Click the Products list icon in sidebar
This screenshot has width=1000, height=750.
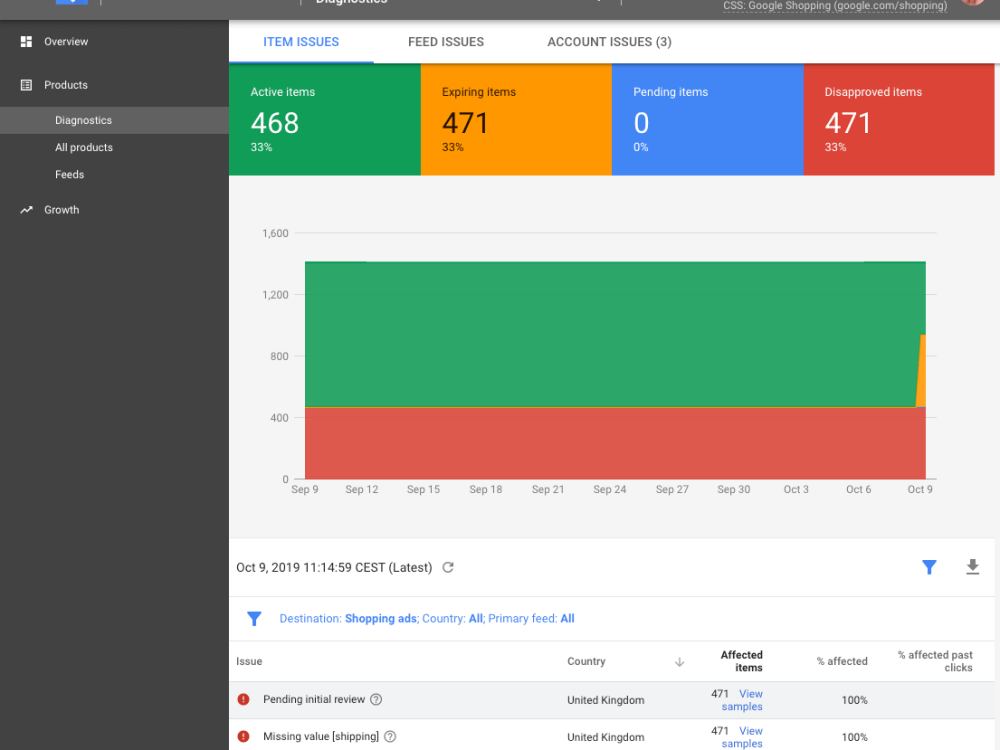[26, 85]
